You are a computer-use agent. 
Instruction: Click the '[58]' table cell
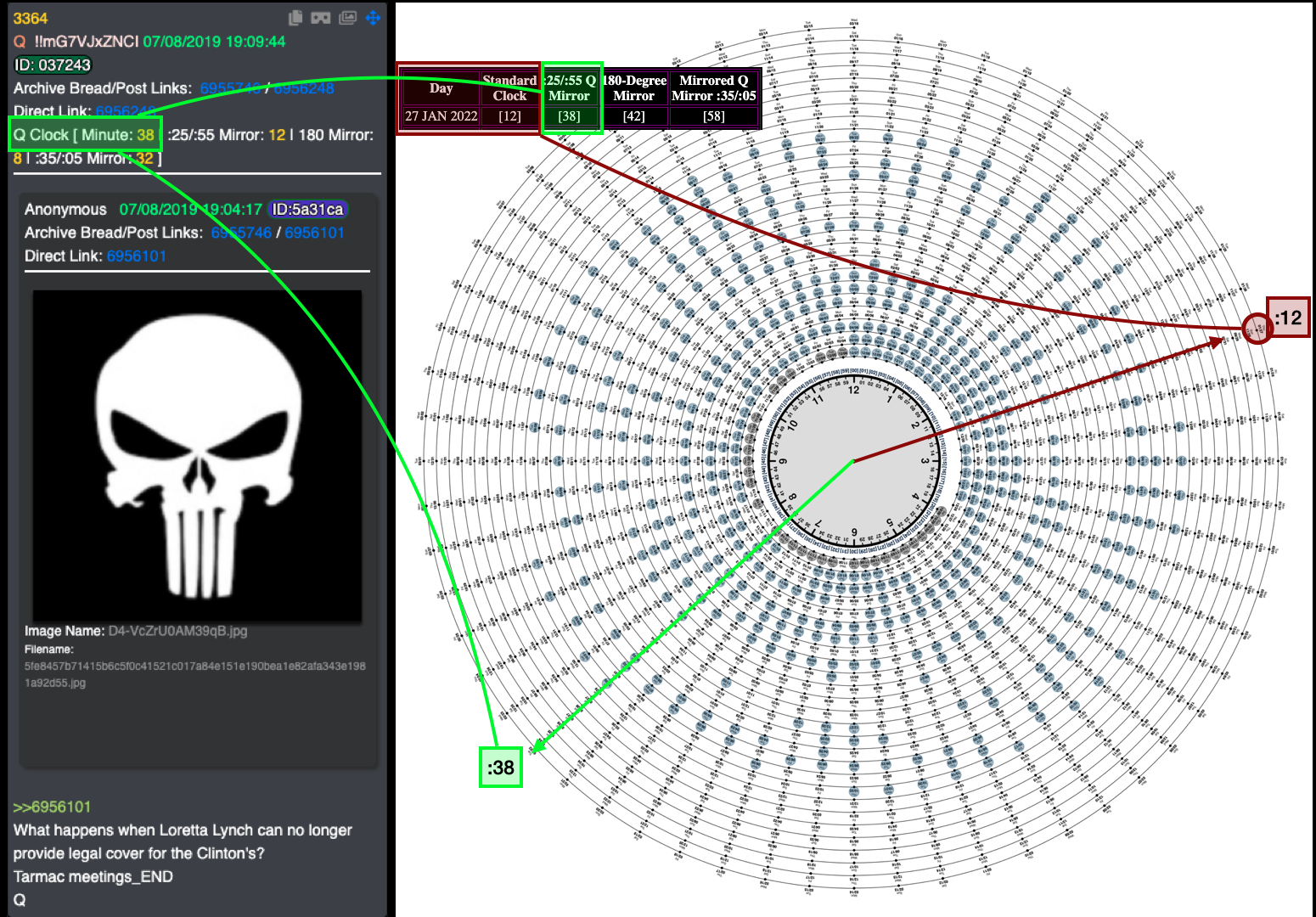pyautogui.click(x=714, y=116)
